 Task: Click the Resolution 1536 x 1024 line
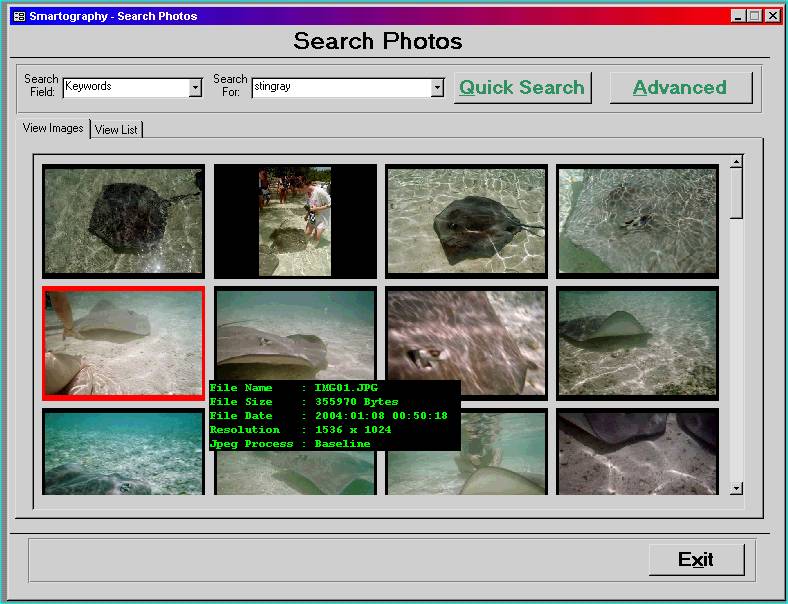[301, 430]
